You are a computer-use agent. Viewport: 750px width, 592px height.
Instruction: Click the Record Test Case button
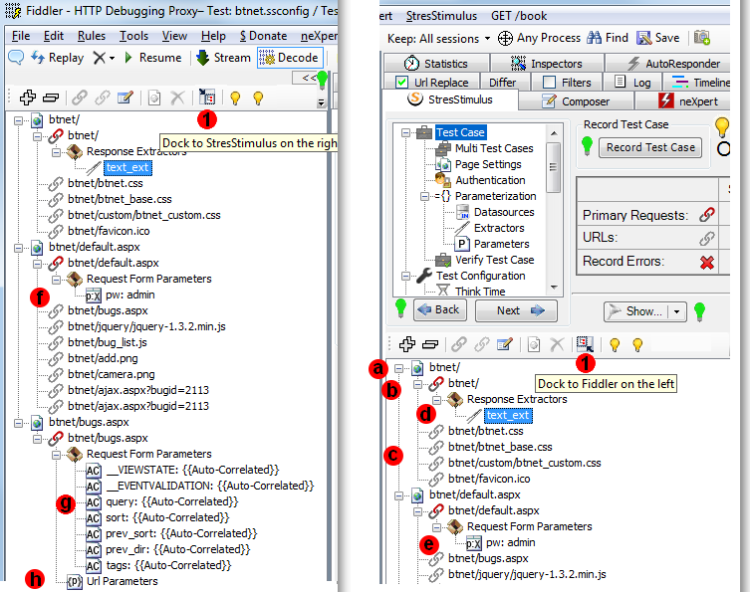(651, 148)
